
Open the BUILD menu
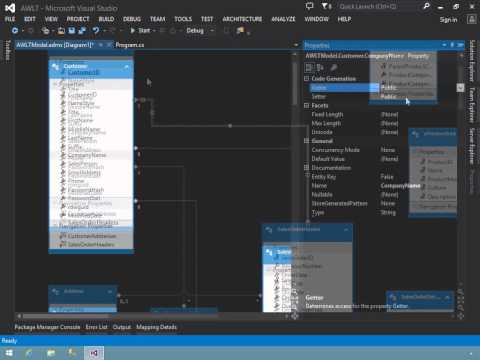[106, 19]
